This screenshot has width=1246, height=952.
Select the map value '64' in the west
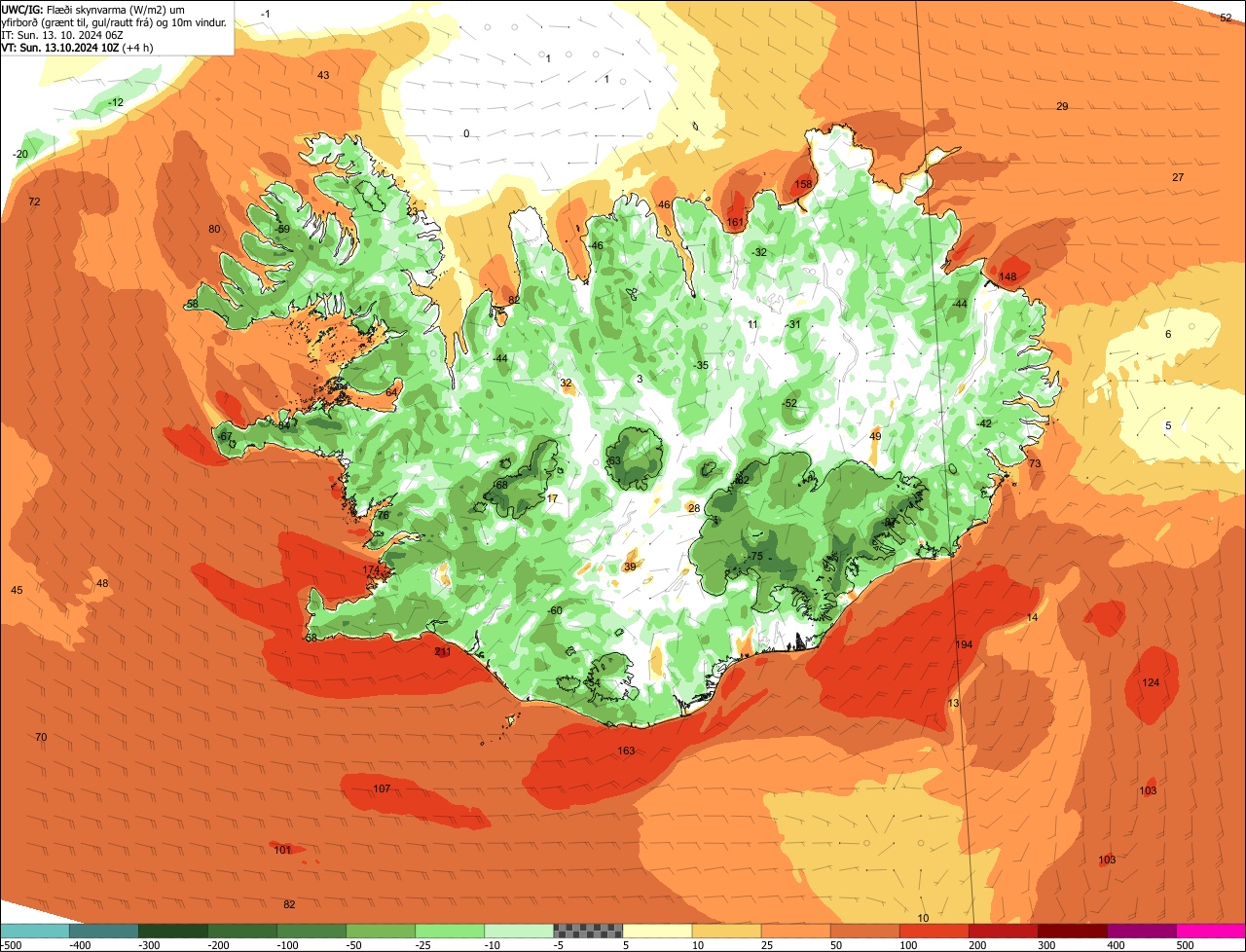[x=391, y=391]
